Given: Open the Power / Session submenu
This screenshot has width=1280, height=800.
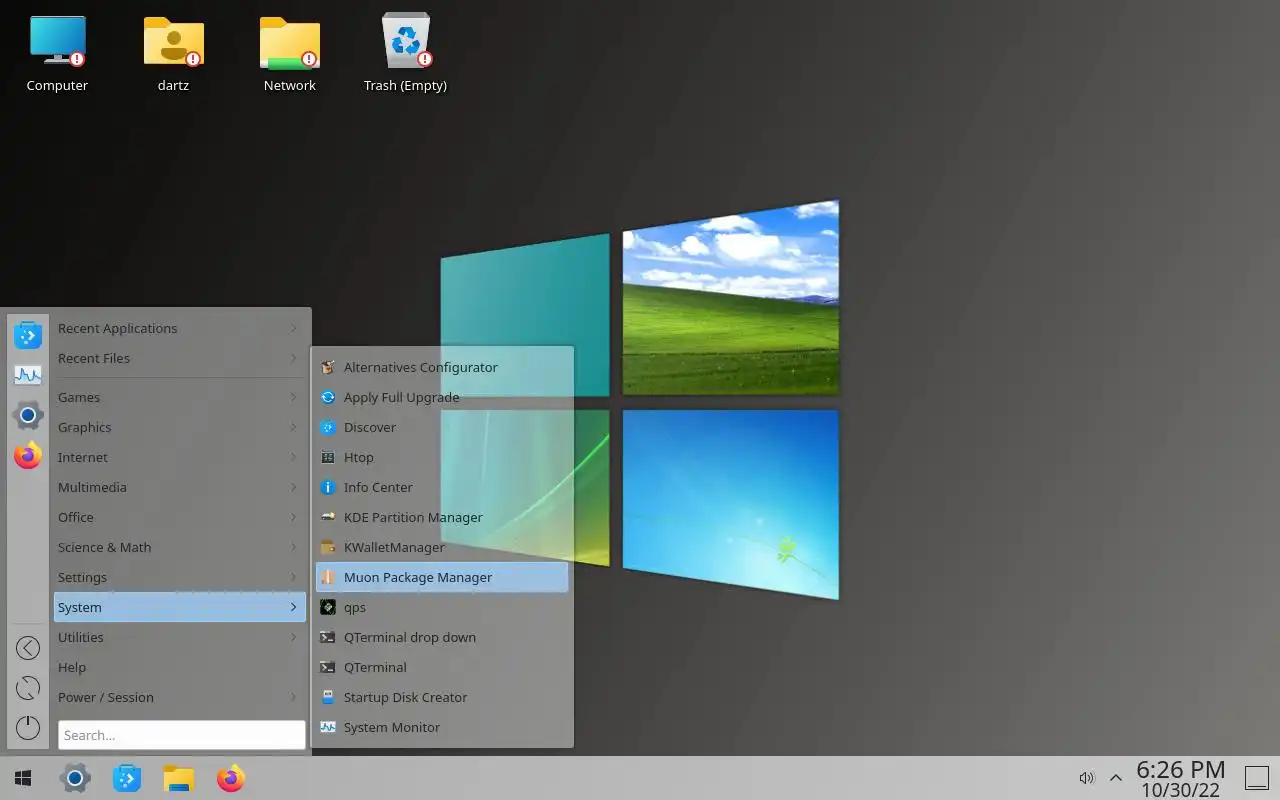Looking at the screenshot, I should [180, 697].
